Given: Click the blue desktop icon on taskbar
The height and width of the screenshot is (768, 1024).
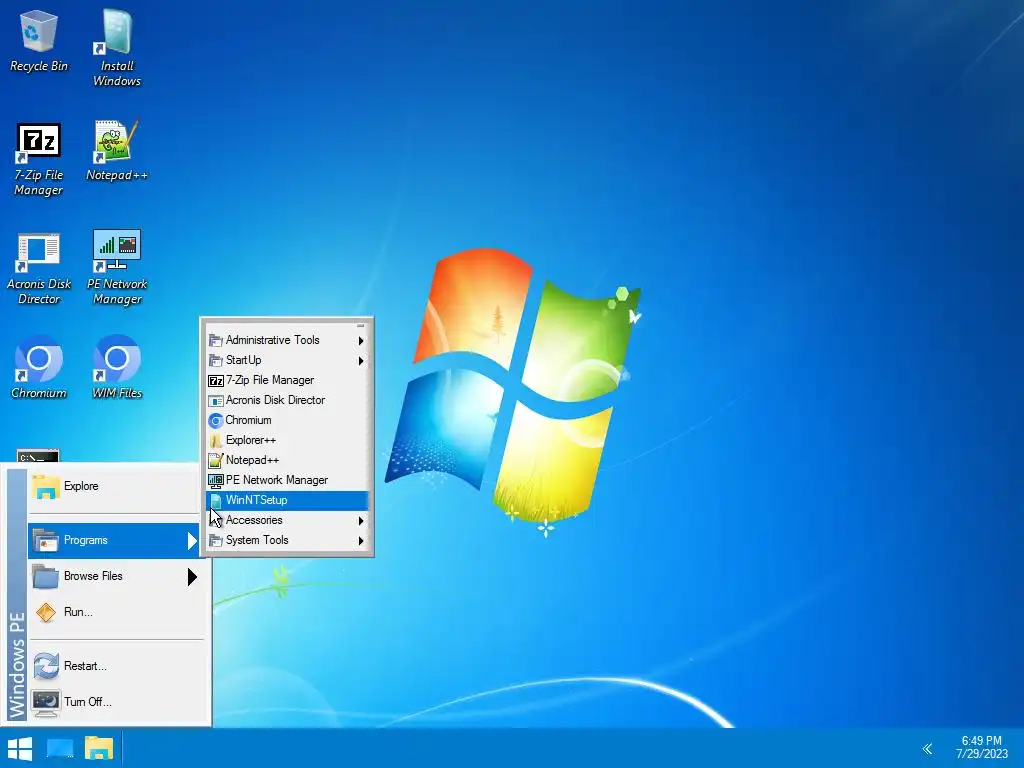Looking at the screenshot, I should click(60, 748).
